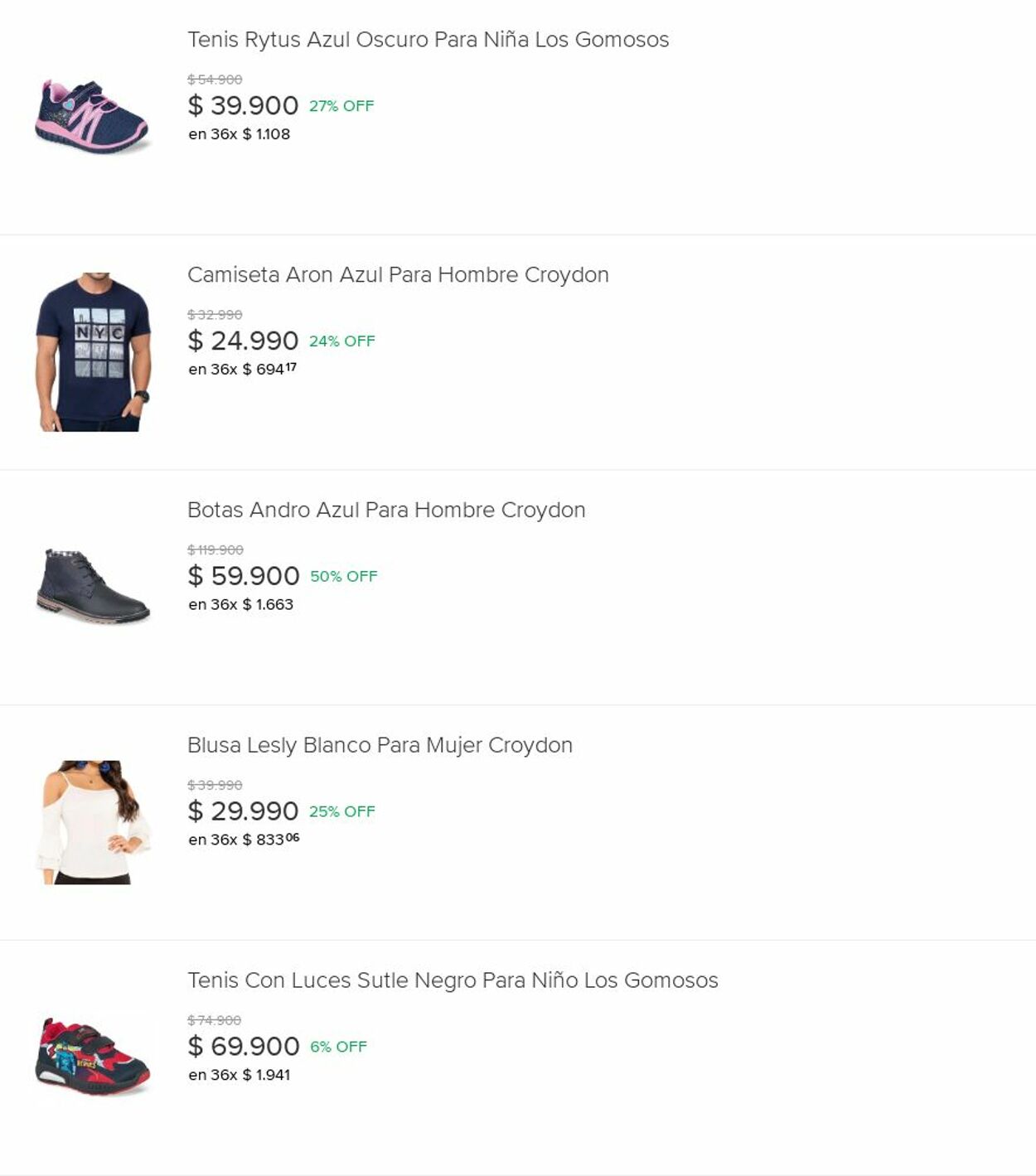Click the NYC navy t-shirt product image

click(x=93, y=351)
